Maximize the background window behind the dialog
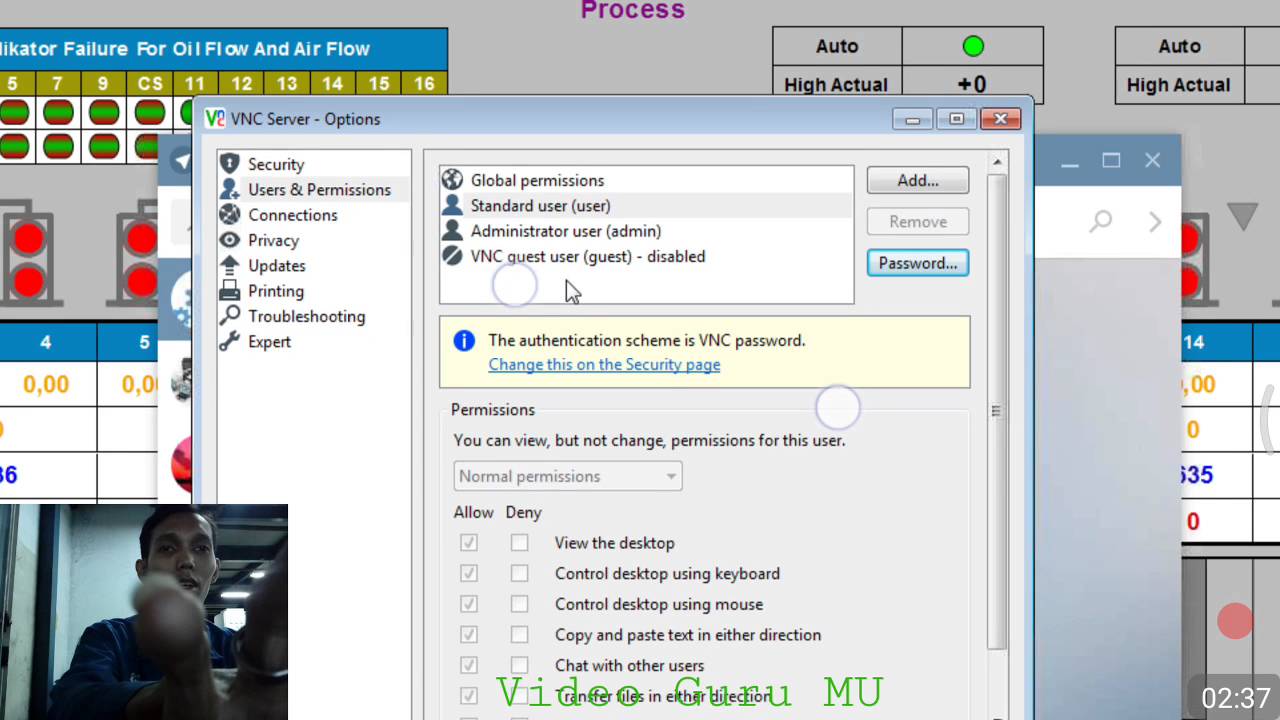Viewport: 1280px width, 720px height. 1111,160
